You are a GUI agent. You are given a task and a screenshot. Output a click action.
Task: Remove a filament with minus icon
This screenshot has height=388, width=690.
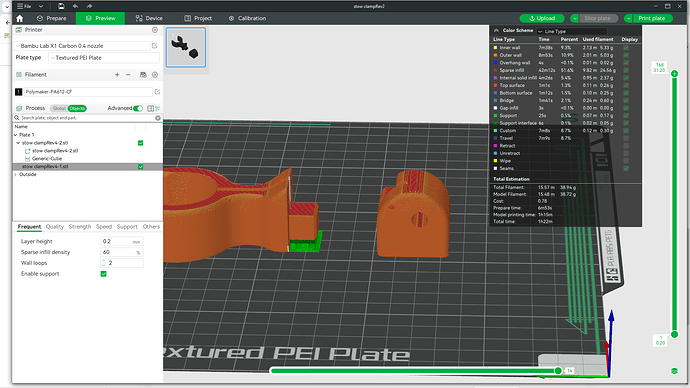[128, 75]
